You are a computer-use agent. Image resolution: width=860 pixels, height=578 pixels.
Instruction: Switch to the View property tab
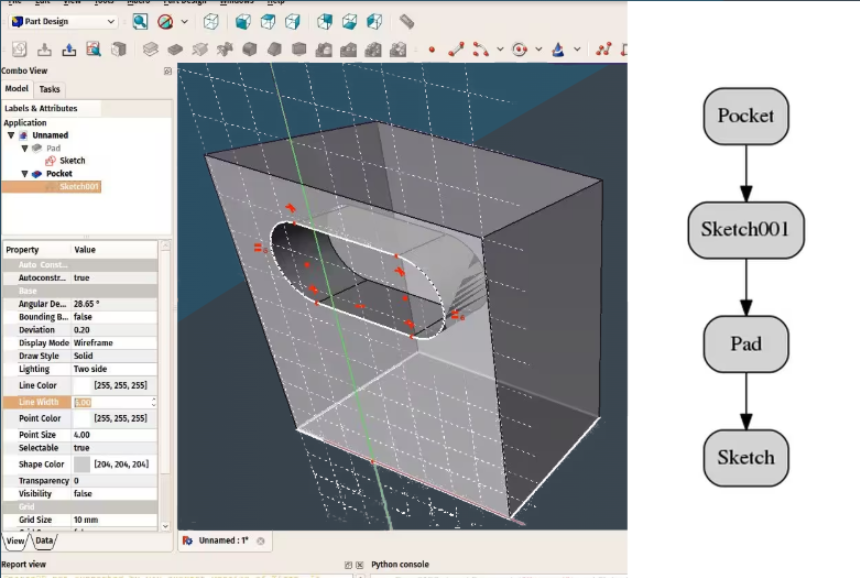15,541
